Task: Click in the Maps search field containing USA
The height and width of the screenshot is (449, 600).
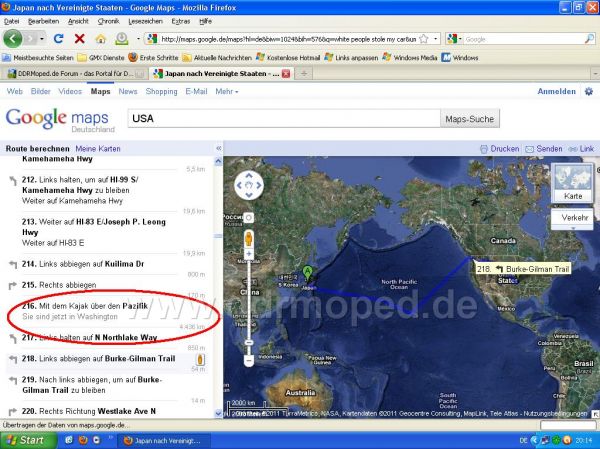Action: coord(284,118)
